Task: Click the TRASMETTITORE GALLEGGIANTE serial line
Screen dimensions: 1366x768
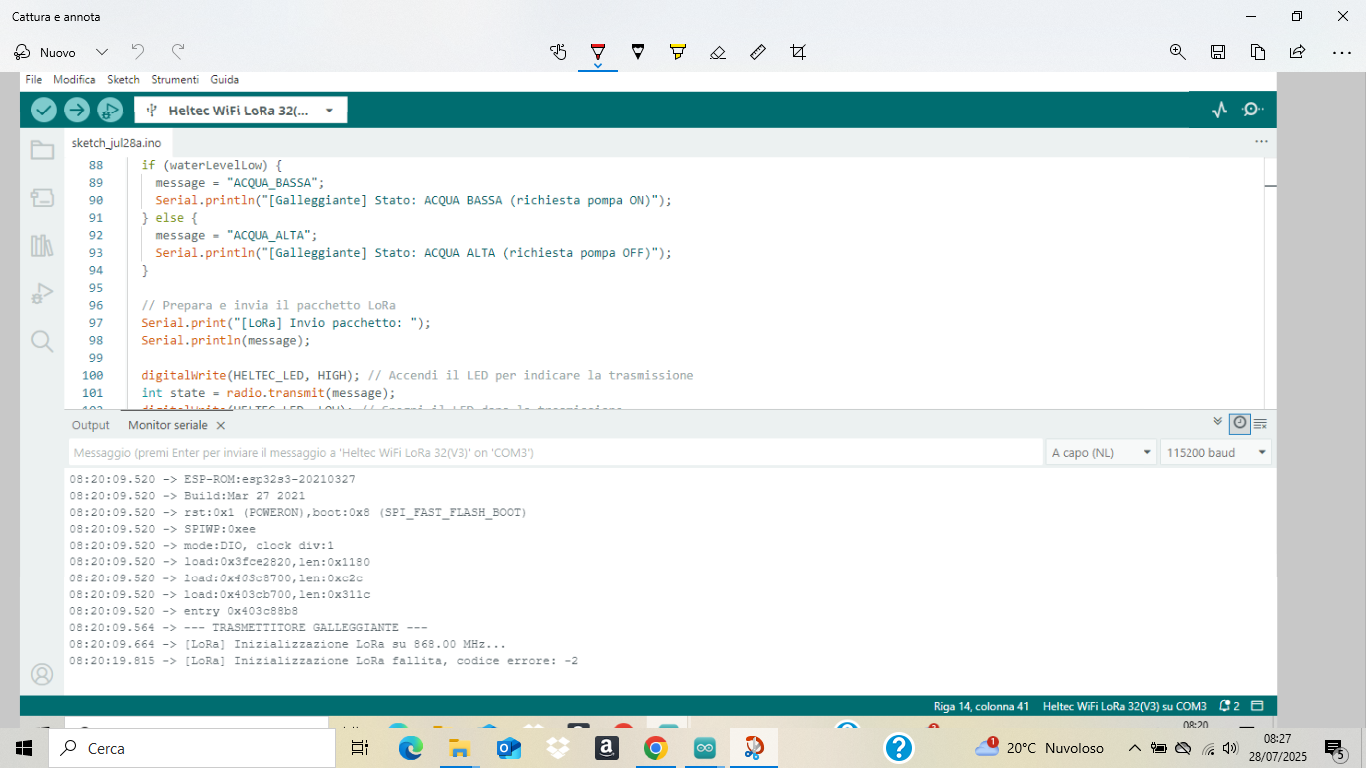Action: (x=249, y=627)
